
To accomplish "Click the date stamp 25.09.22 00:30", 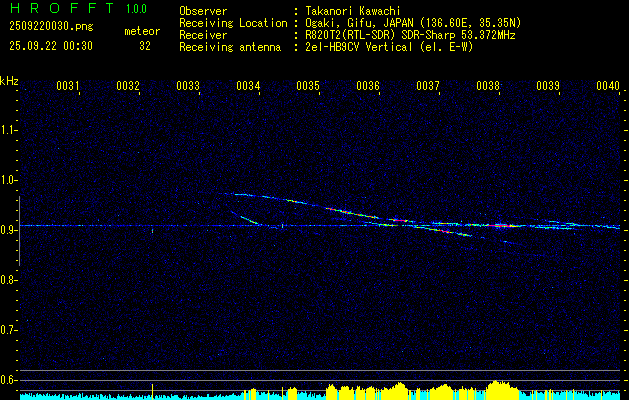I will click(50, 46).
